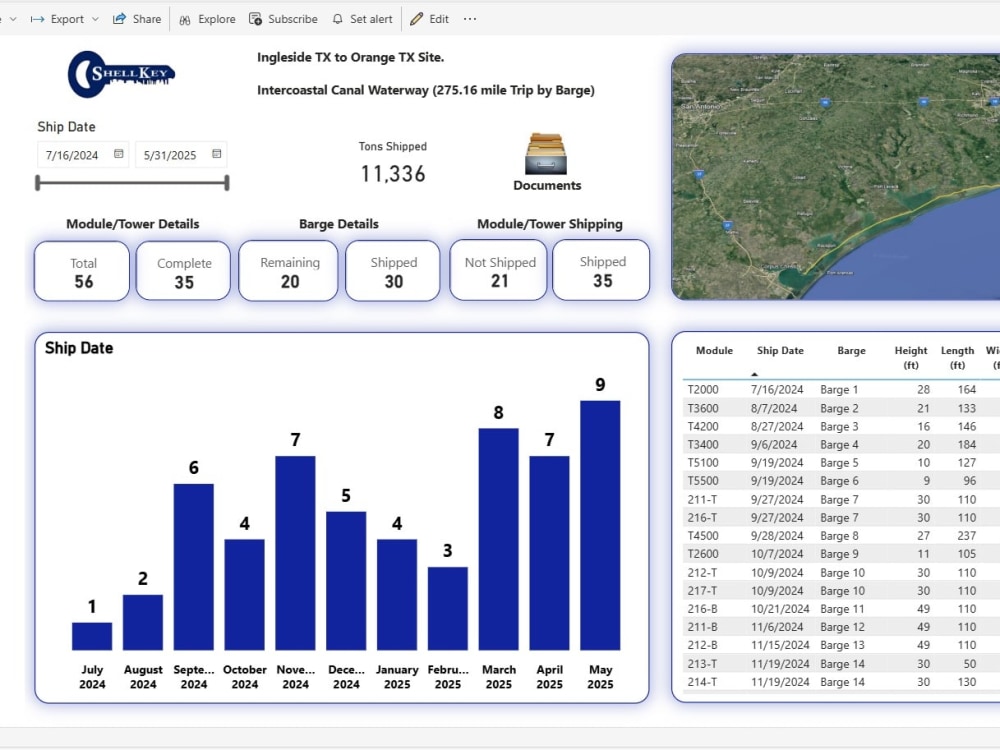Click Barge 12 cell
Viewport: 1000px width, 750px height.
[x=842, y=628]
